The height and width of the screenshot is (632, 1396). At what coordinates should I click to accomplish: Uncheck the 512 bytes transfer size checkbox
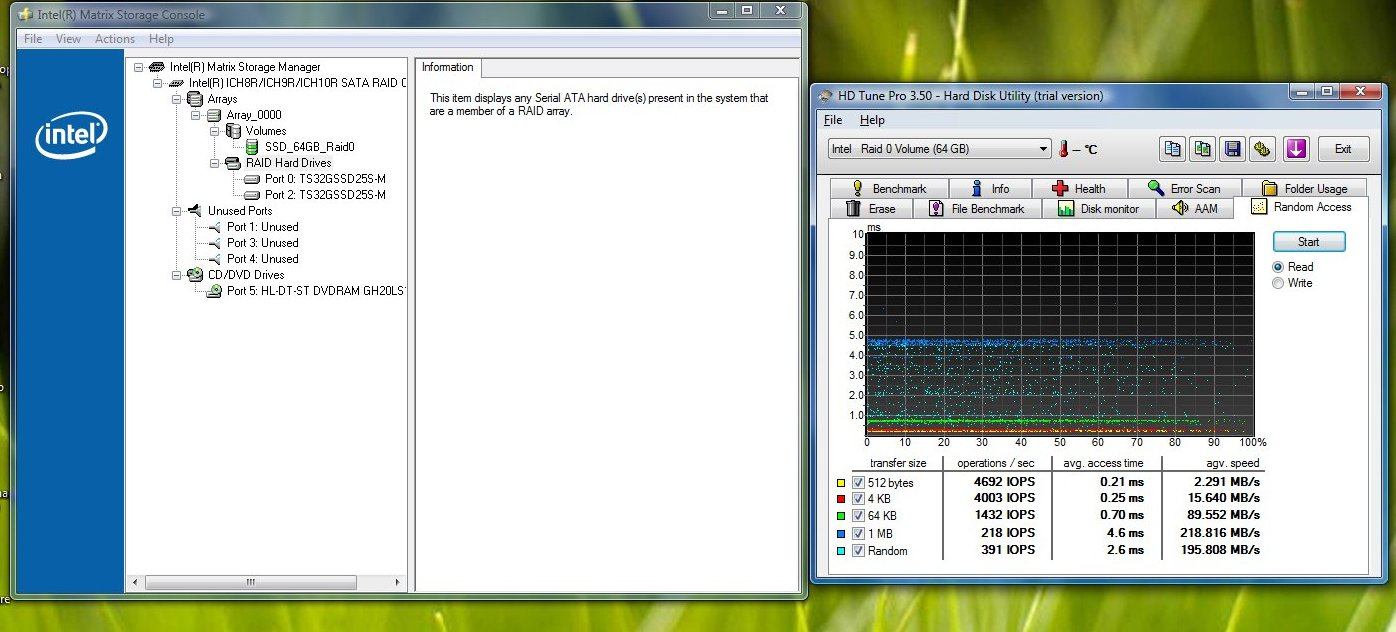(x=858, y=483)
